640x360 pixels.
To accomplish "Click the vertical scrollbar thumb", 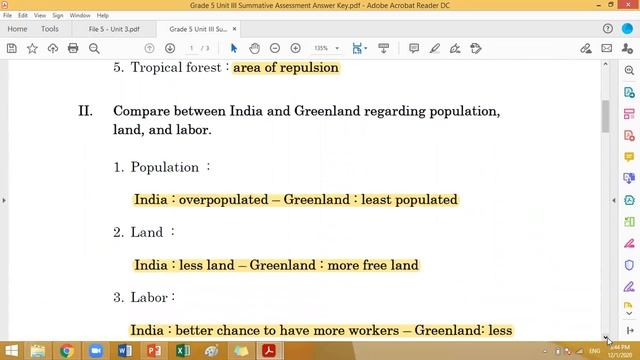I will [x=605, y=116].
